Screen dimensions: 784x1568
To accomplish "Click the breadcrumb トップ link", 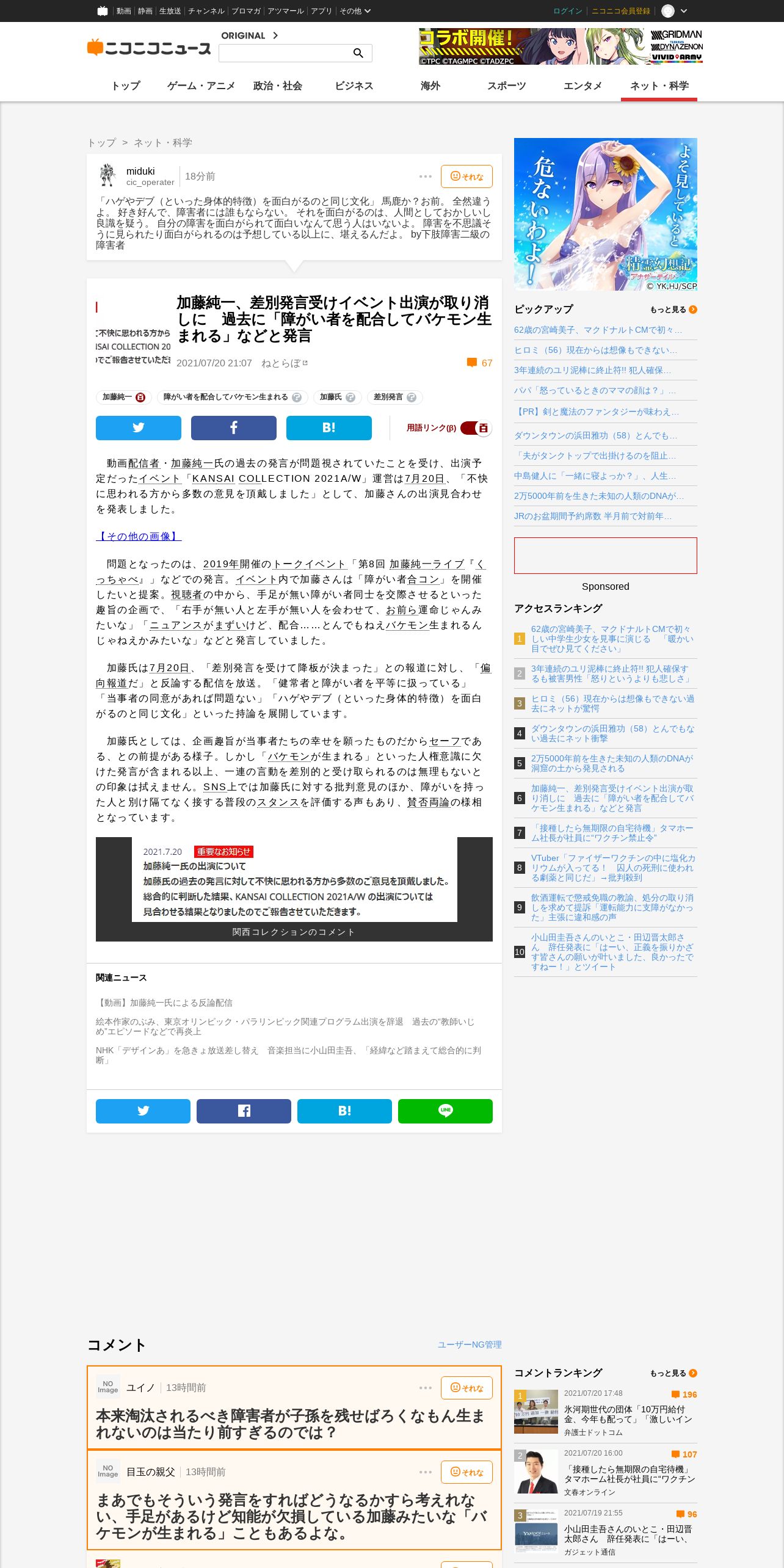I will [101, 143].
